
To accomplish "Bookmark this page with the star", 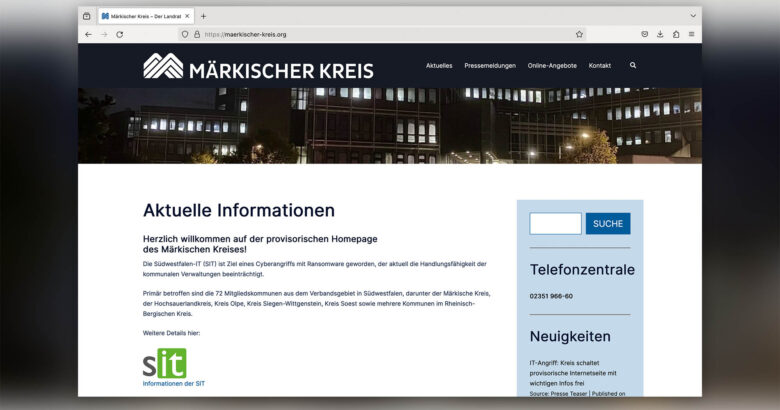I will coord(579,34).
